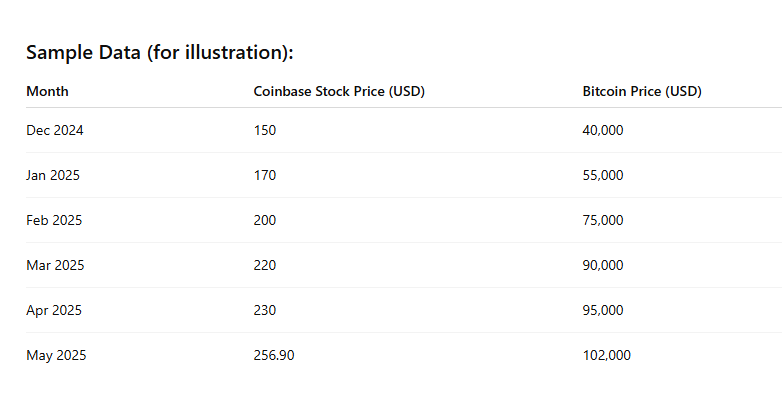
Task: Select the Jan 2025 row label
Action: 53,175
